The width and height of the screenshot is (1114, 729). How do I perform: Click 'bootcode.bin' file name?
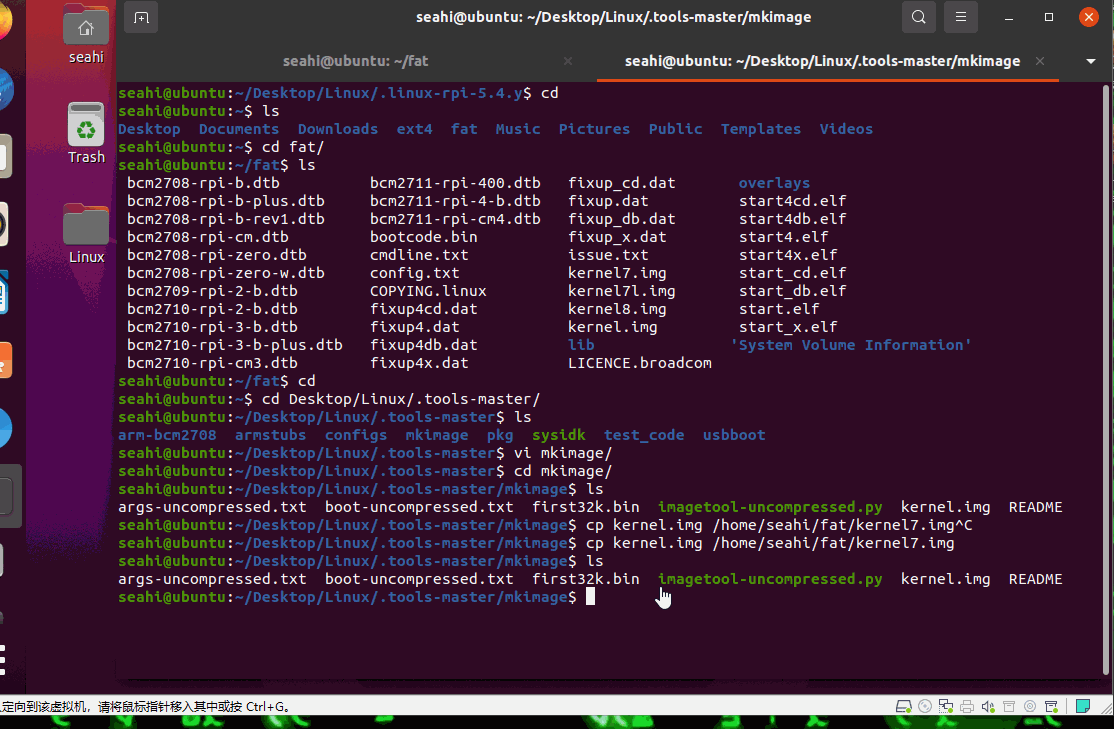tap(423, 237)
